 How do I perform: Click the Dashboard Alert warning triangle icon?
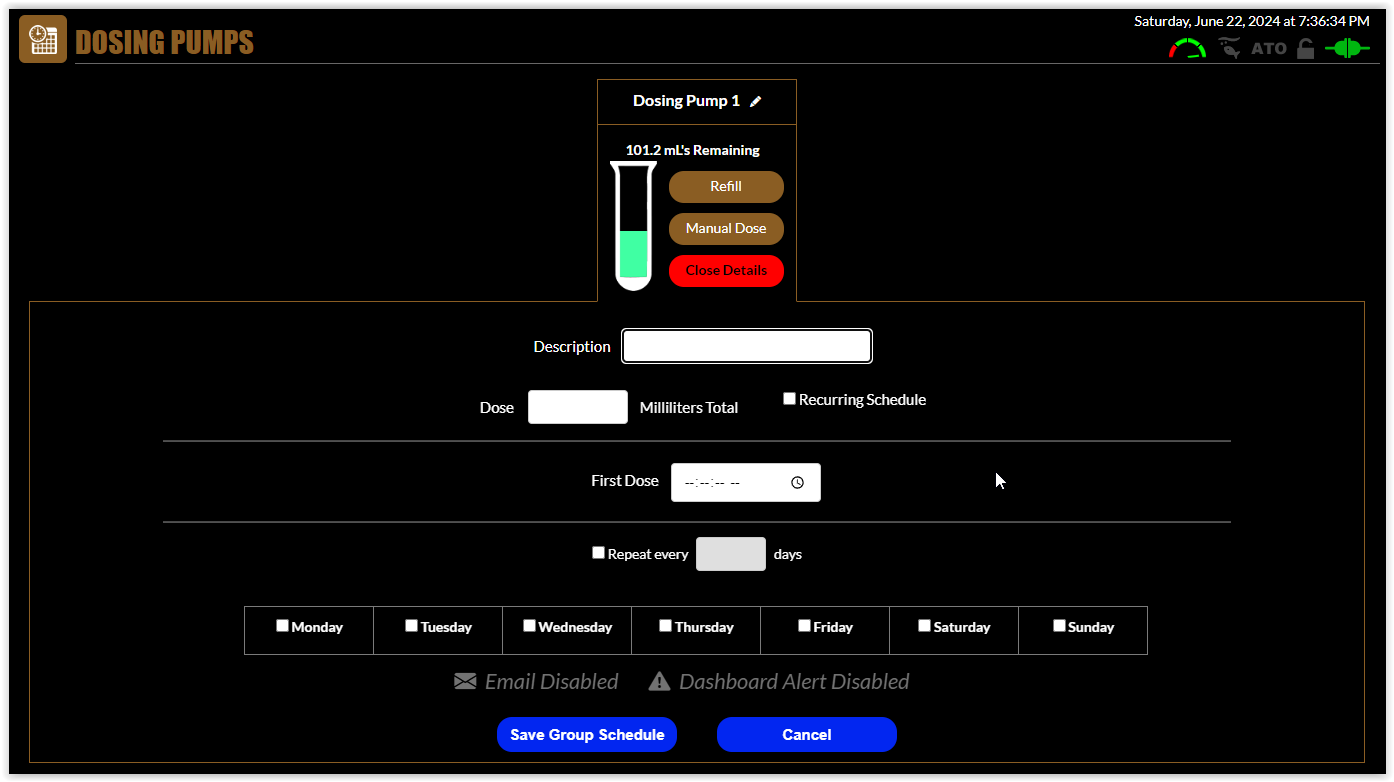659,682
